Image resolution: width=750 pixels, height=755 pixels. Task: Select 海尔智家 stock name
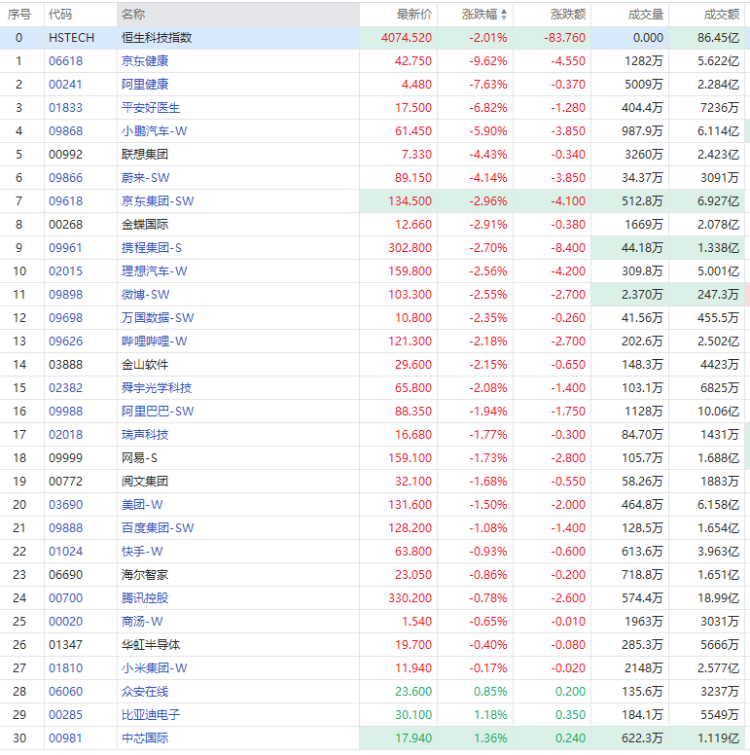145,574
